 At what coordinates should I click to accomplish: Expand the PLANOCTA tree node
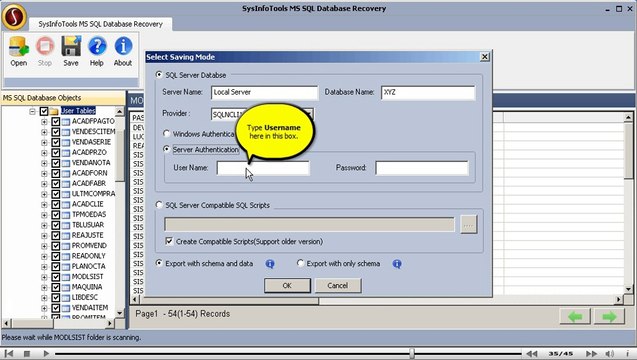point(44,267)
